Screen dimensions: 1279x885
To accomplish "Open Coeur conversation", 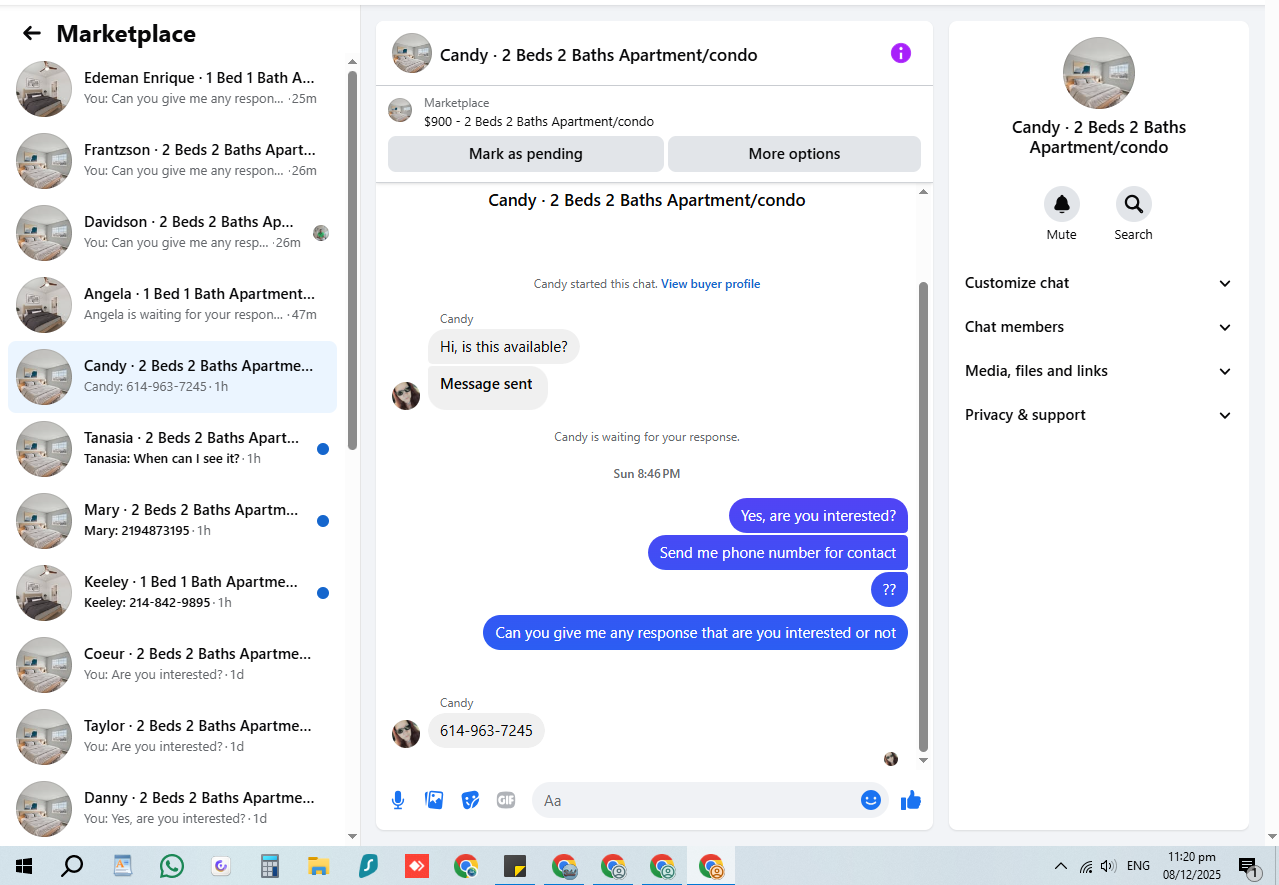I will coord(172,665).
